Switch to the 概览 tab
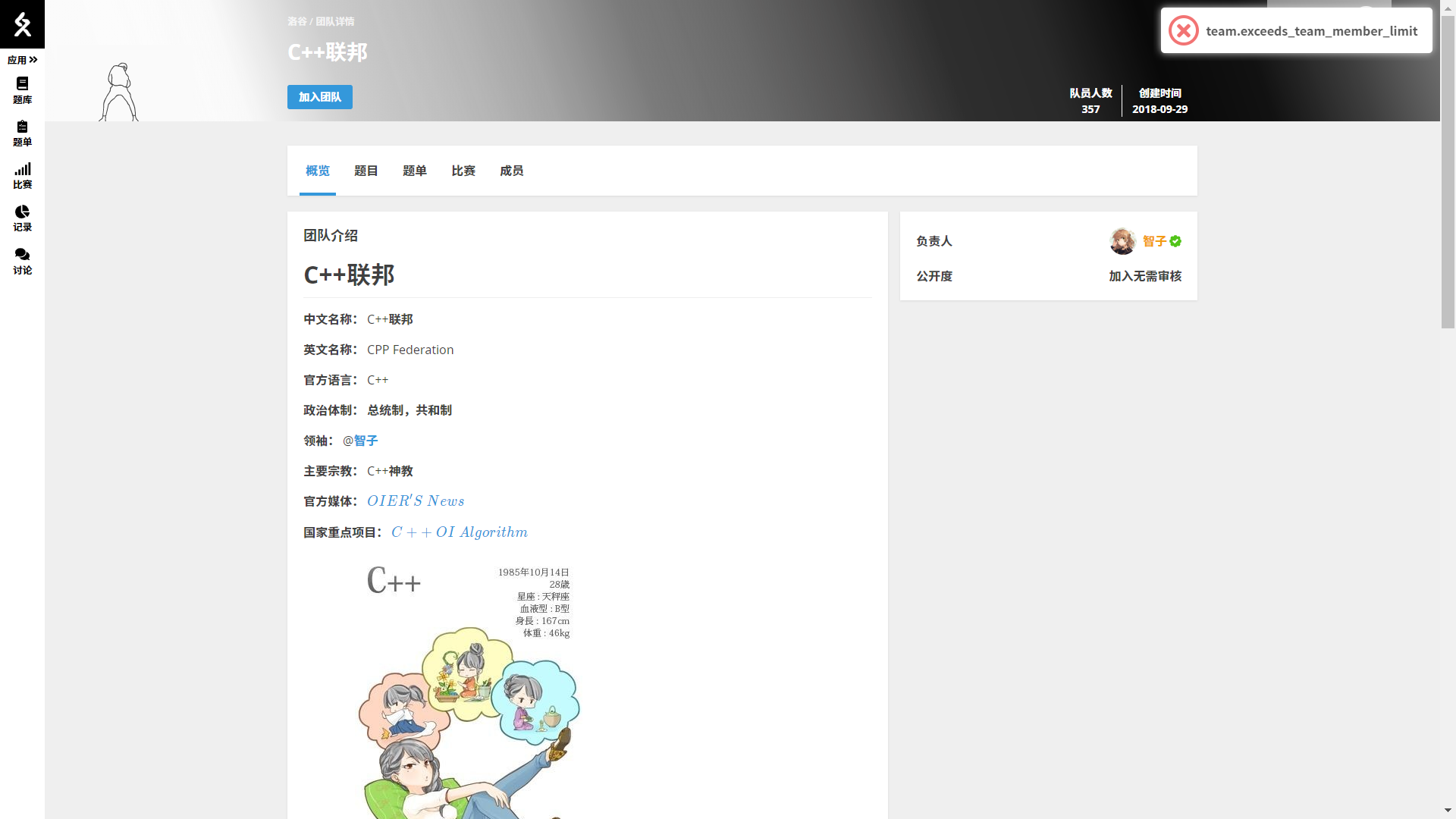1456x819 pixels. pos(318,171)
